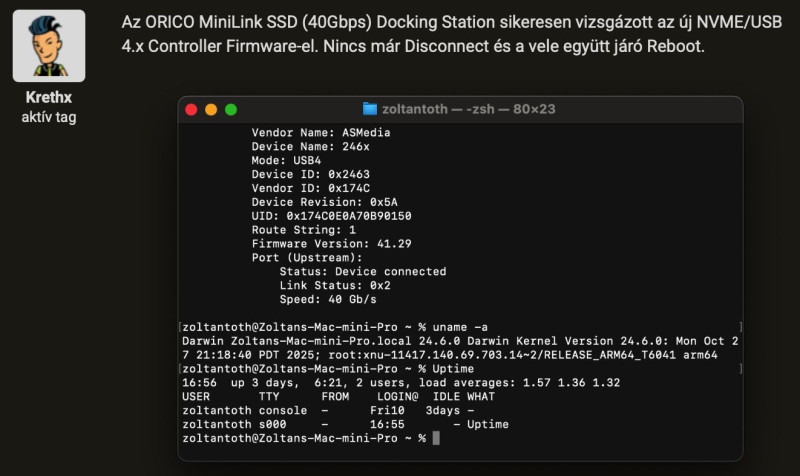Click the Krethx user avatar picture
Screen dimensions: 800x476
coord(49,46)
